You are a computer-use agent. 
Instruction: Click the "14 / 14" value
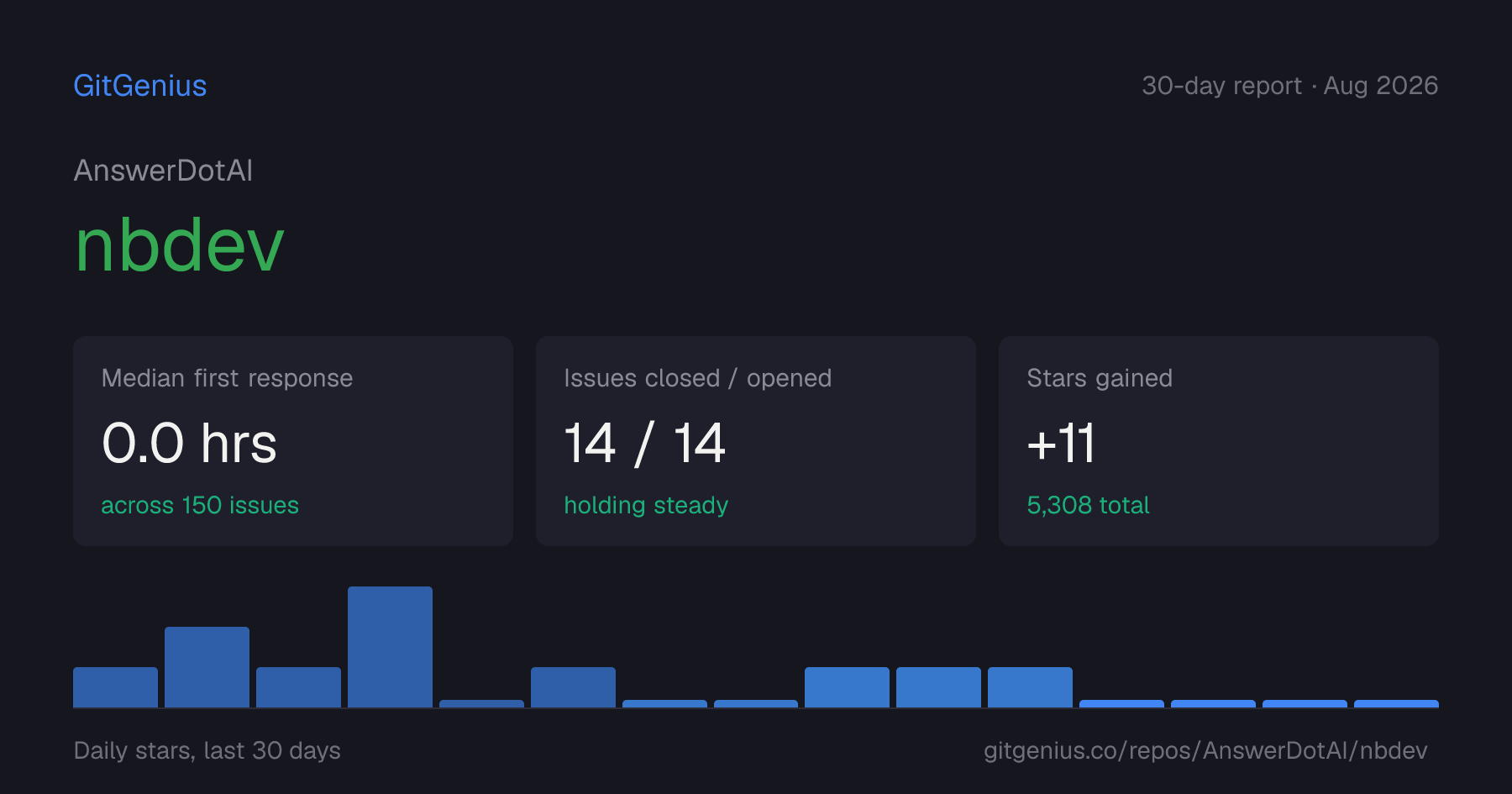pos(644,443)
